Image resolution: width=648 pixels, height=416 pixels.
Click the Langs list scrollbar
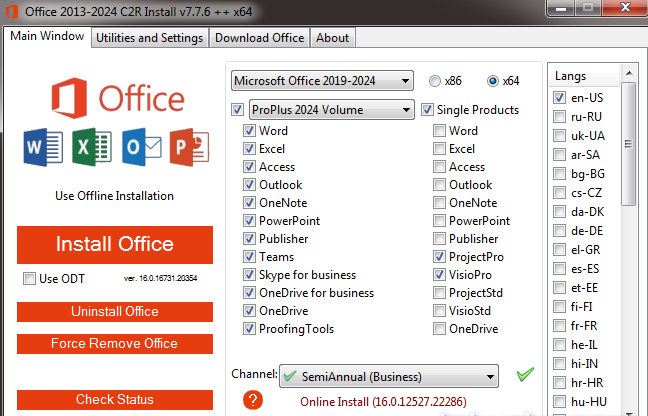(x=628, y=240)
